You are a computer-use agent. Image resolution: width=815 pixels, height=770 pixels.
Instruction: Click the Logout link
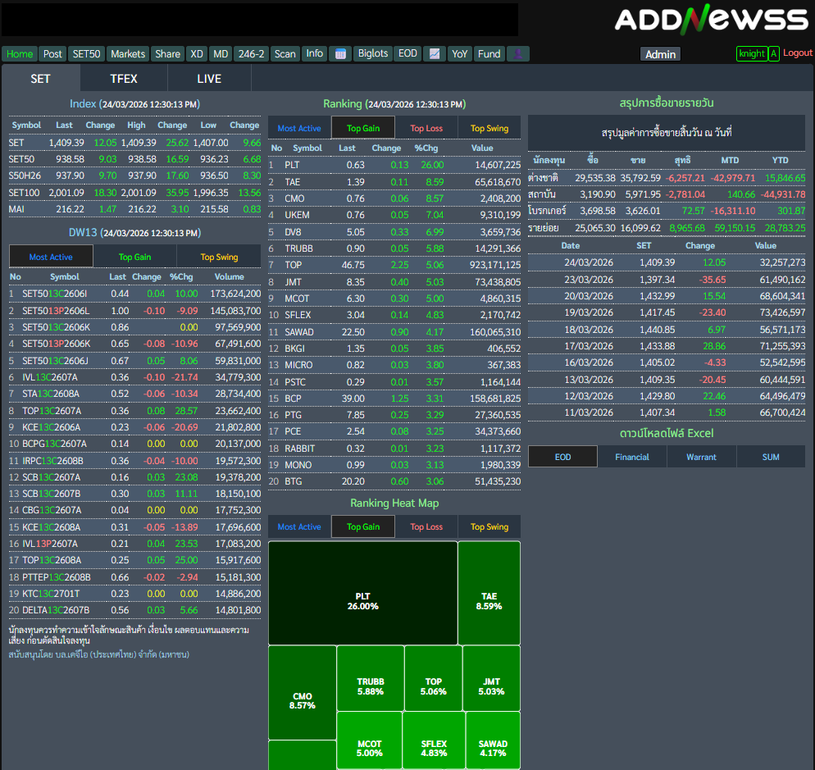[797, 53]
